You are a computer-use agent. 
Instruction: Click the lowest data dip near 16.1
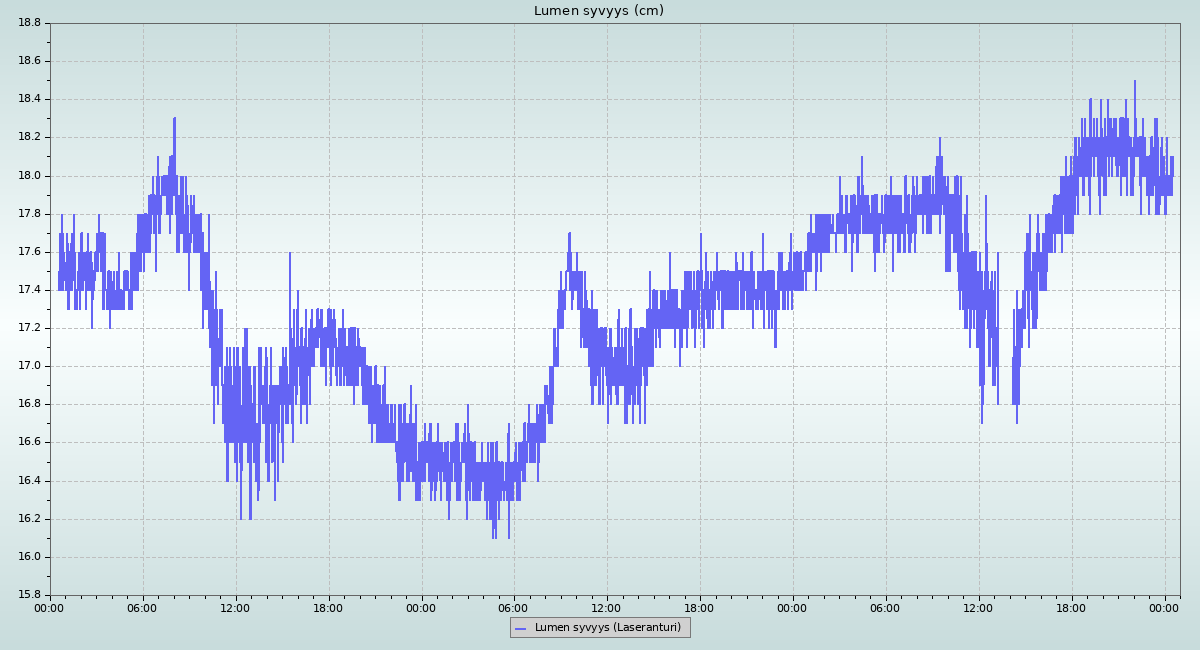(x=493, y=537)
